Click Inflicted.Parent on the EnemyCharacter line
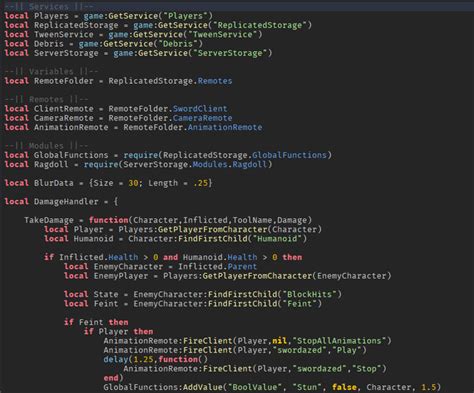This screenshot has width=474, height=393. coord(217,267)
